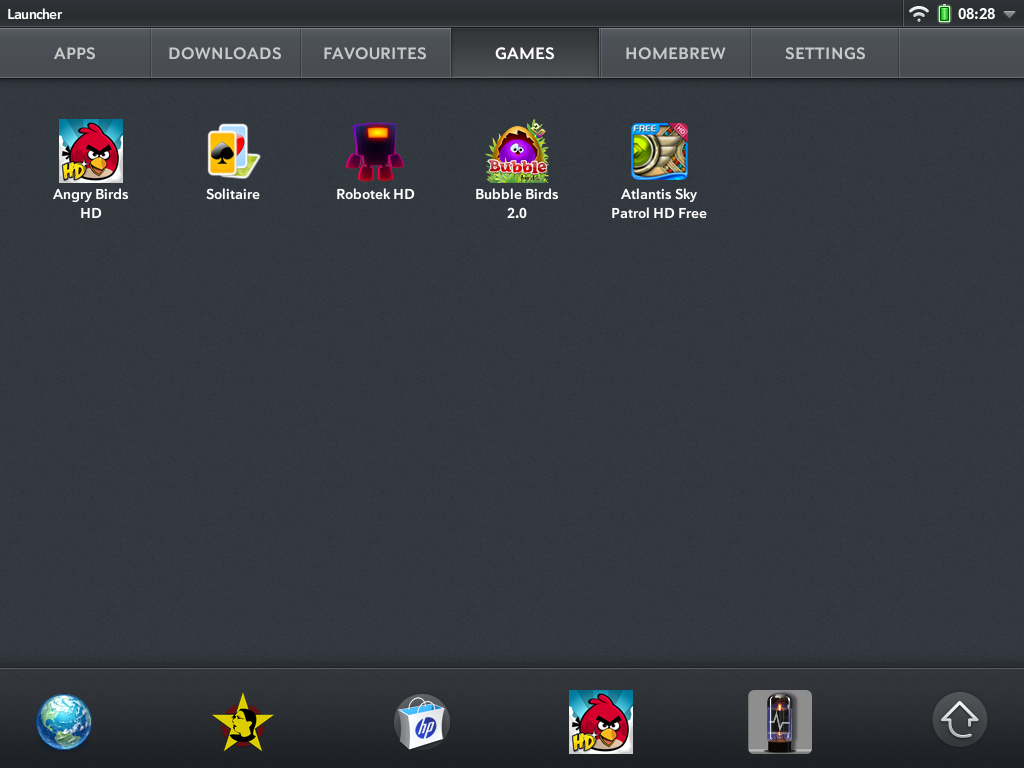Tap the Wi-Fi status icon

(918, 14)
